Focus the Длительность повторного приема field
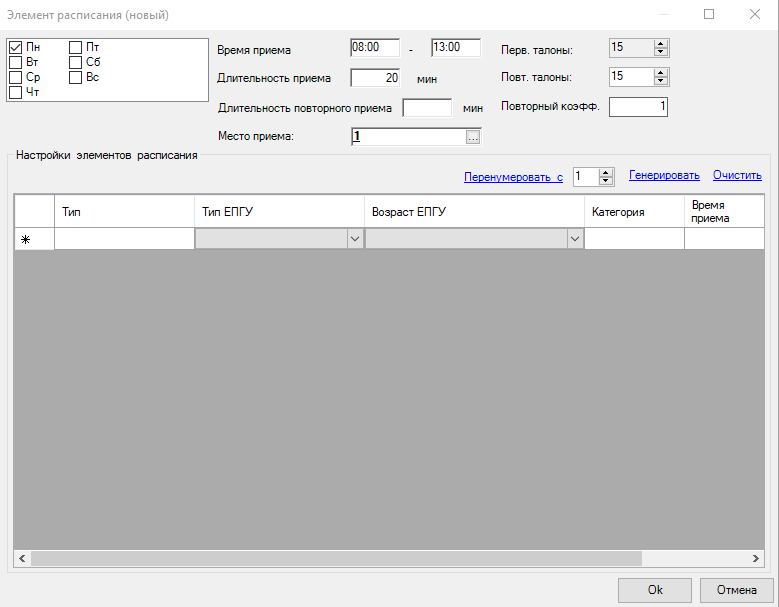Image resolution: width=779 pixels, height=607 pixels. [427, 108]
